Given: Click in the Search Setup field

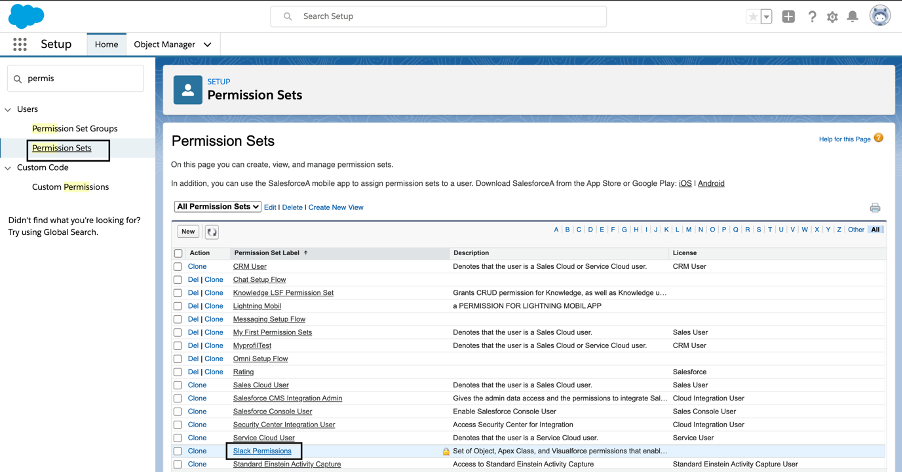Looking at the screenshot, I should [438, 16].
